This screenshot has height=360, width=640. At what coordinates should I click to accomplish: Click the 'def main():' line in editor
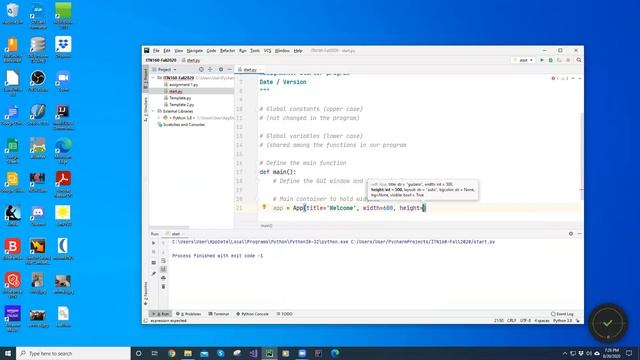278,172
